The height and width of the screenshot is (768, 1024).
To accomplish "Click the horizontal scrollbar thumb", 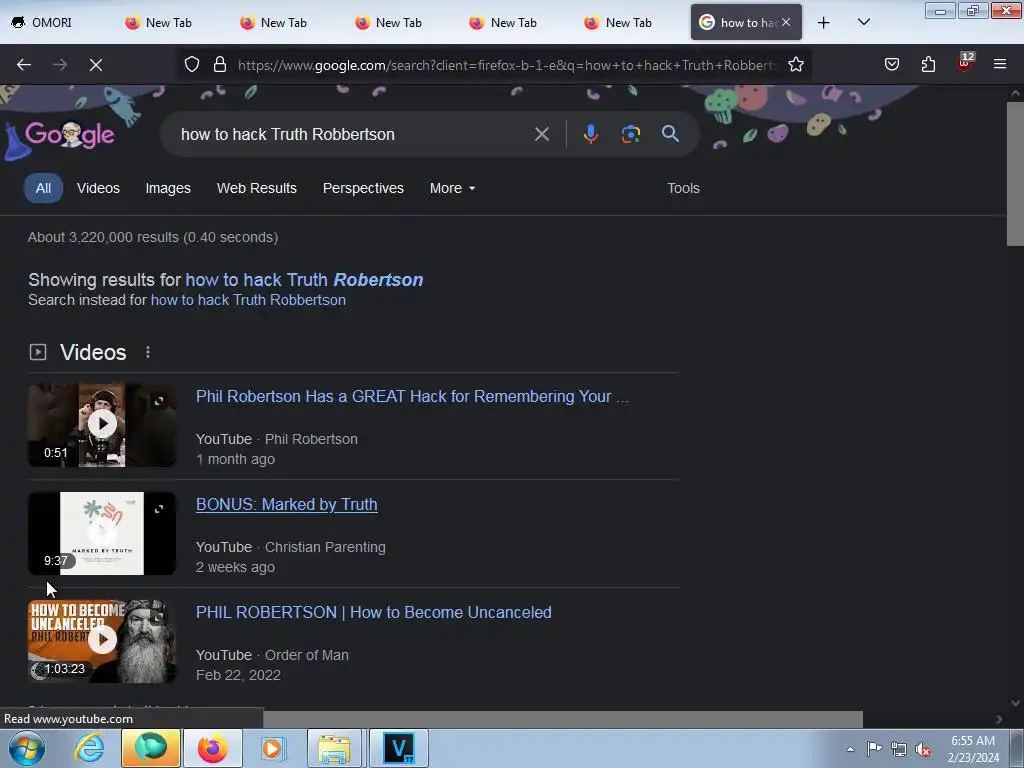I will [563, 719].
